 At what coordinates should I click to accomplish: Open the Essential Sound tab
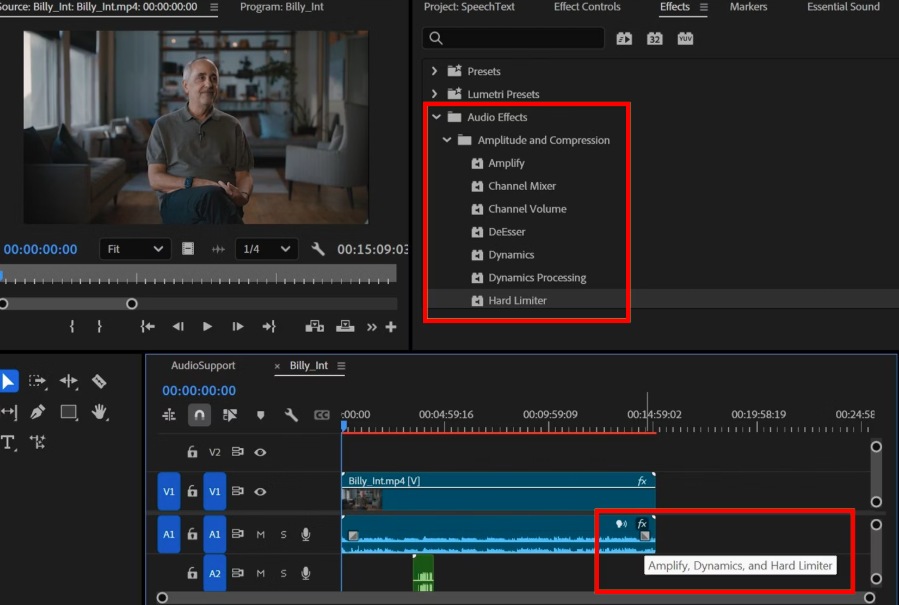click(x=843, y=7)
